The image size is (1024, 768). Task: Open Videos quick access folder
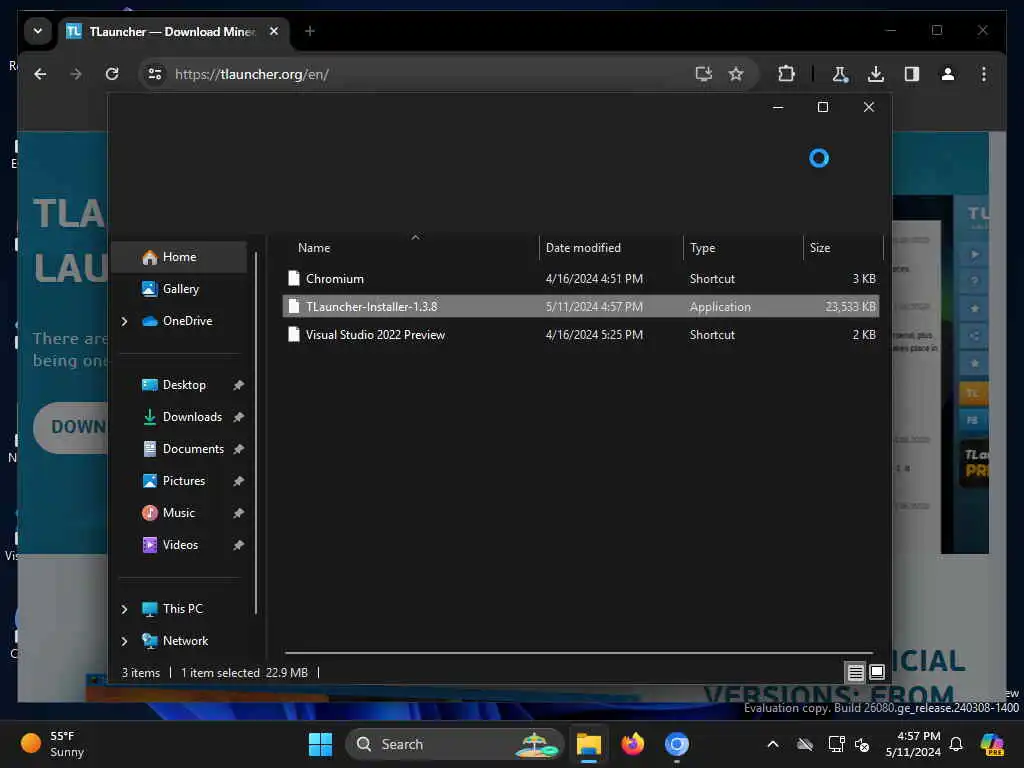pos(180,545)
